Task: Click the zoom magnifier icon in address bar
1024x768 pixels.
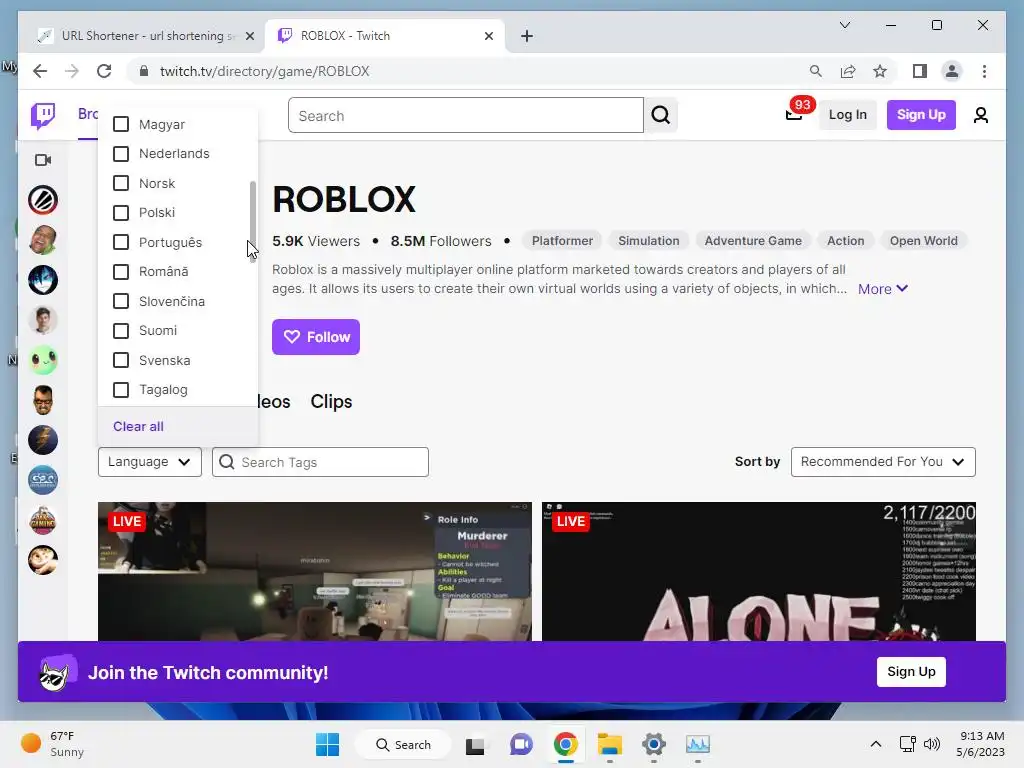Action: [x=816, y=71]
